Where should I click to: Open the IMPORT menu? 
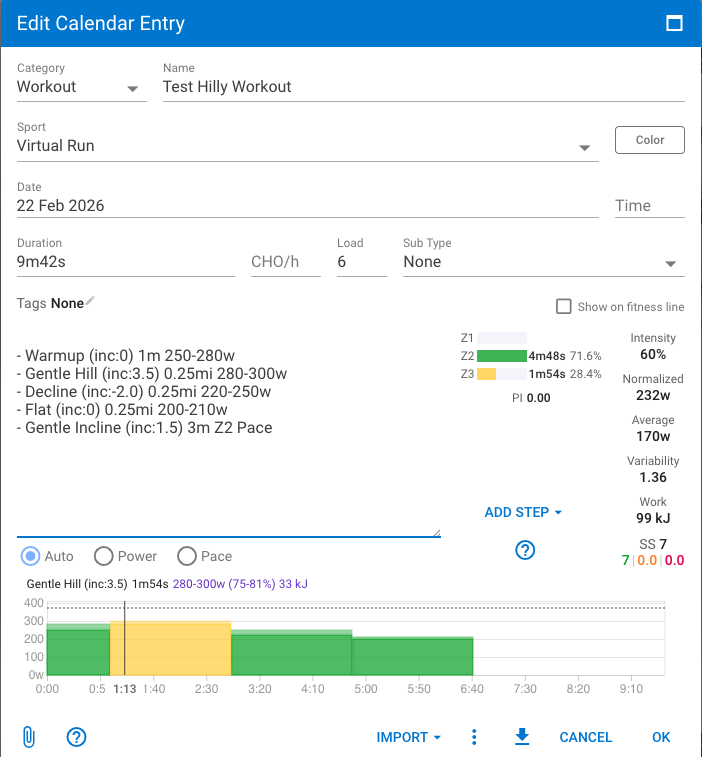(x=409, y=737)
